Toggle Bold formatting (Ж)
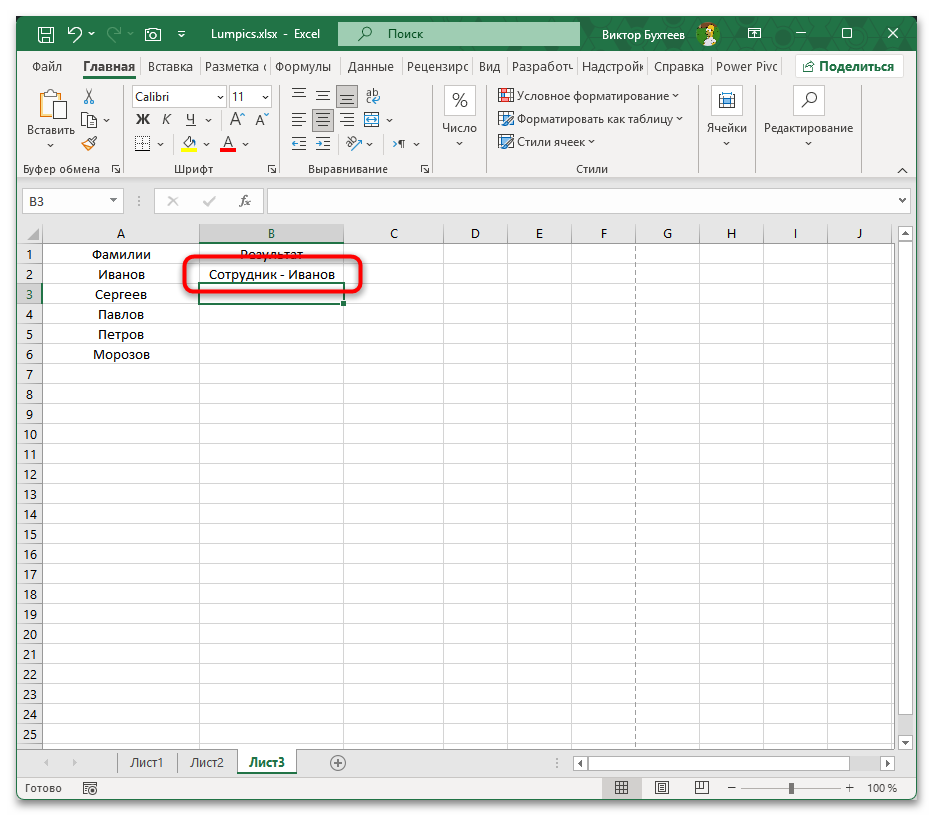This screenshot has width=933, height=816. click(x=141, y=120)
